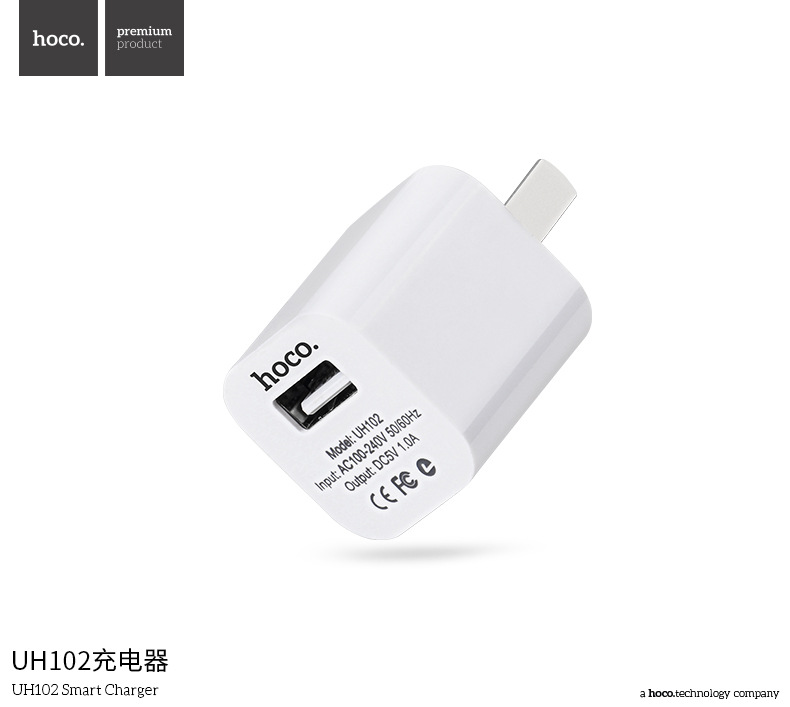Click 'a hoco. technology company' footer text

pos(709,693)
